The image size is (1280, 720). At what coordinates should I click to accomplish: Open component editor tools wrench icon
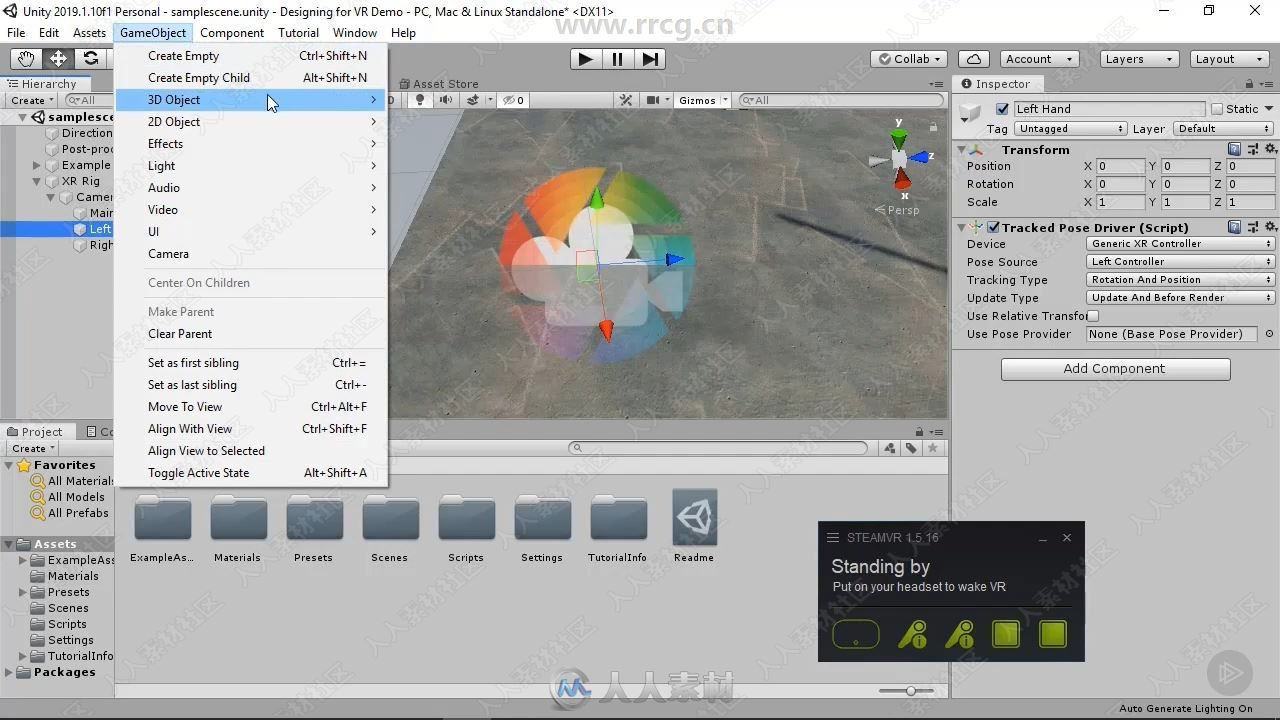pyautogui.click(x=626, y=100)
